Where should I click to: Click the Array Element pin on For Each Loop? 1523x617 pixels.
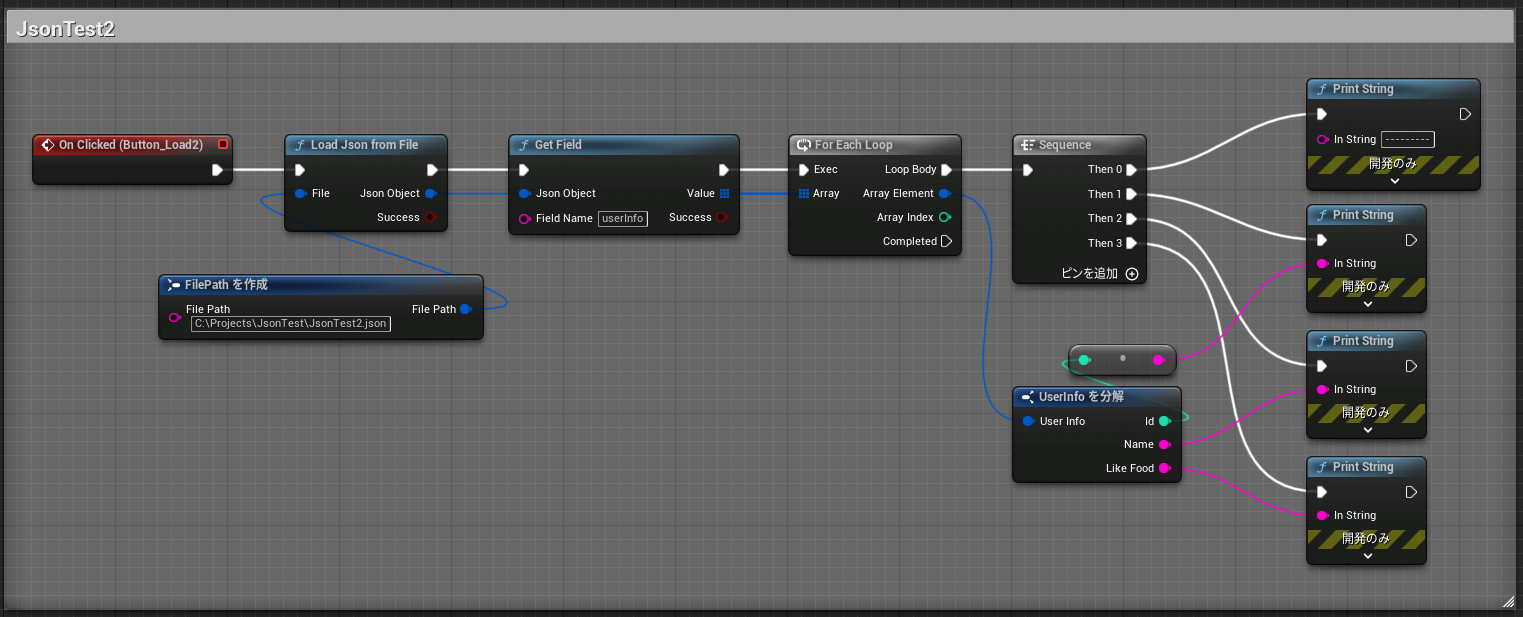[946, 193]
